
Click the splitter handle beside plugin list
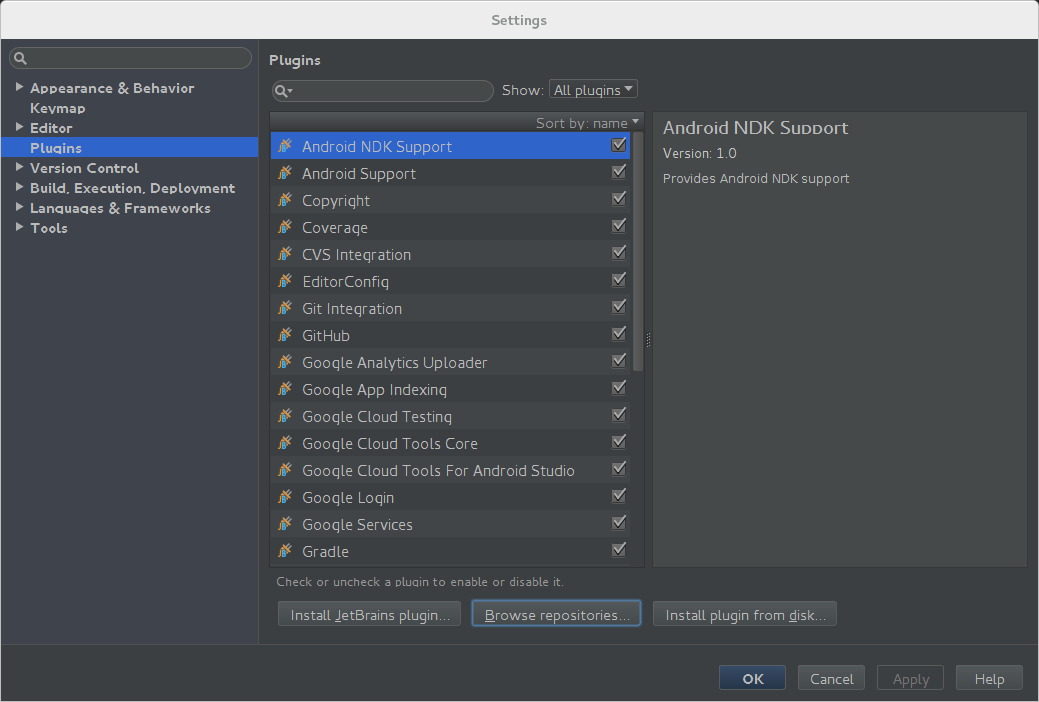click(x=648, y=339)
